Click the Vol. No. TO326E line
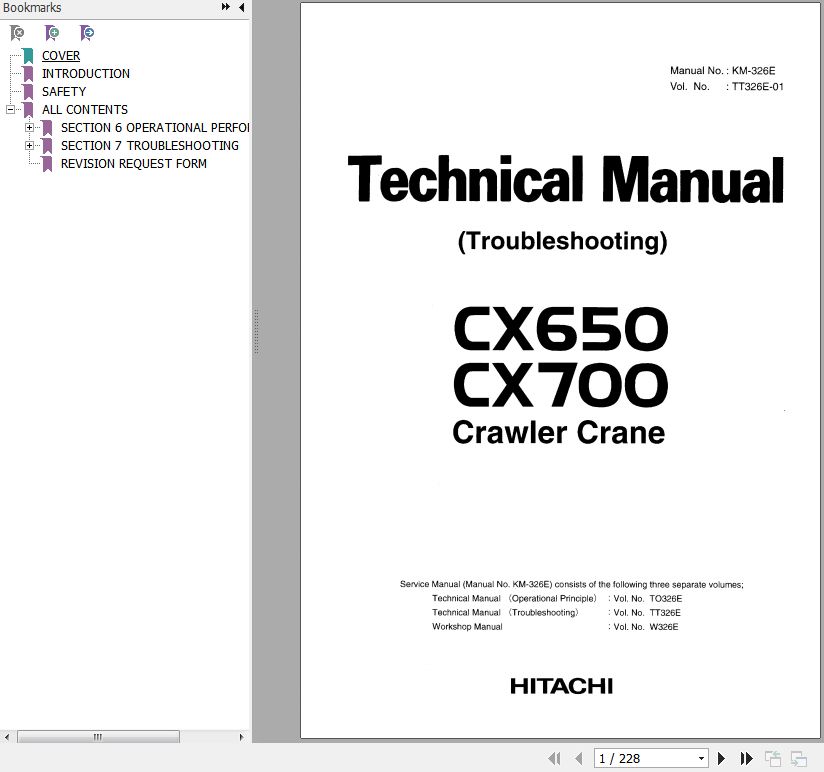 point(557,598)
